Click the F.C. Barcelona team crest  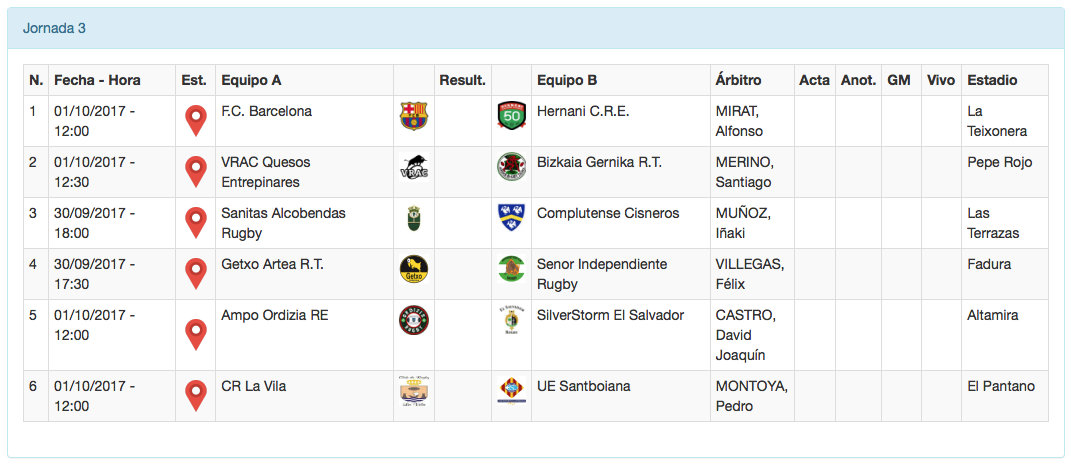pos(412,117)
